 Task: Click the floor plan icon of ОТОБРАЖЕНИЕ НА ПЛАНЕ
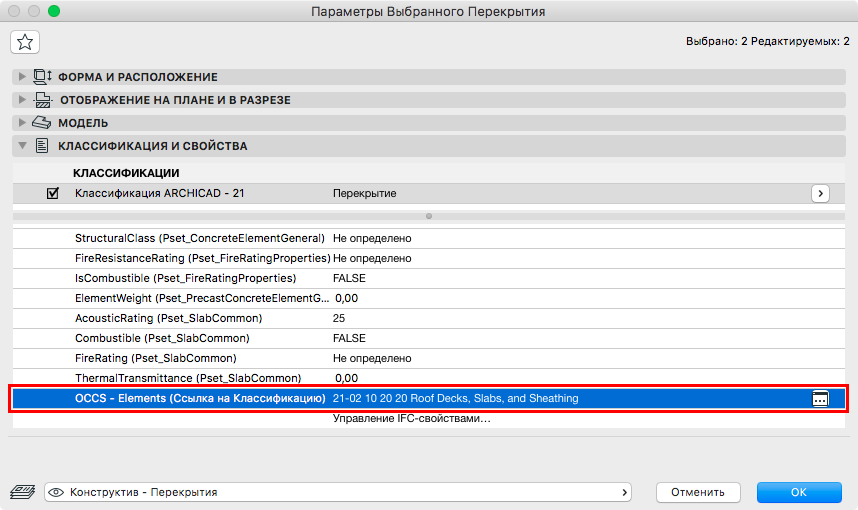[x=43, y=100]
